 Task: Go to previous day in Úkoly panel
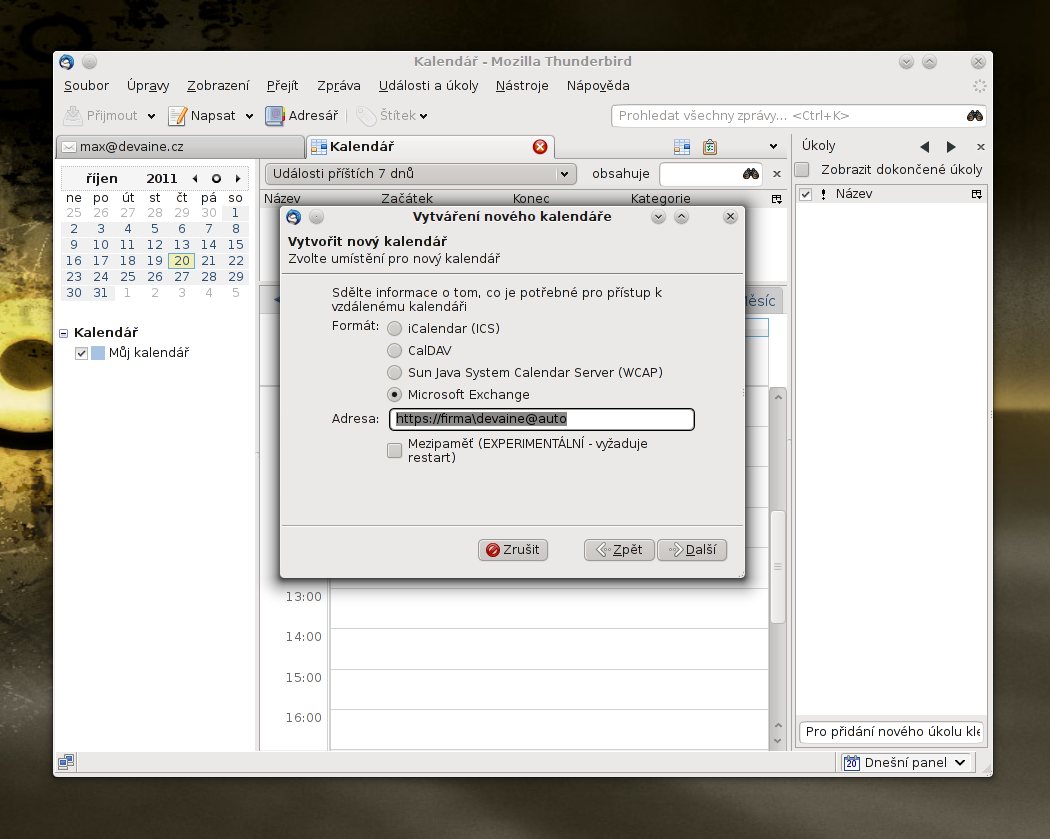925,147
